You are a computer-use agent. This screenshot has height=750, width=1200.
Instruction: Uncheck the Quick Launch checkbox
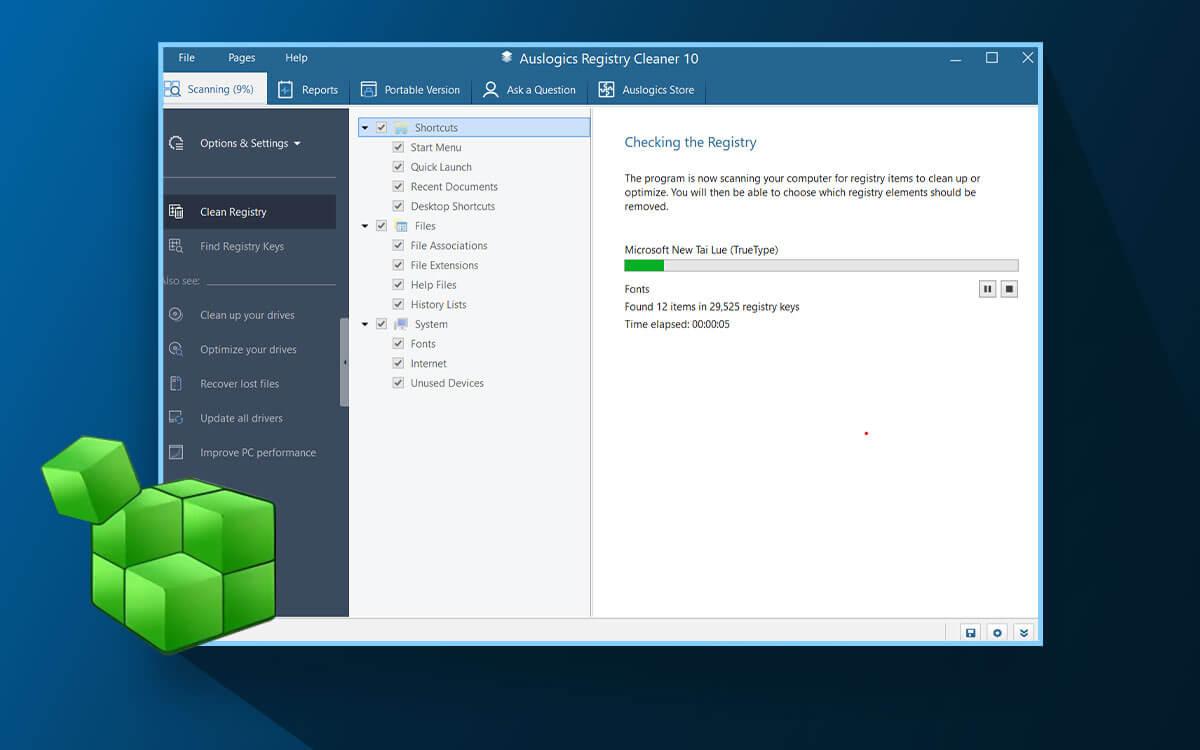click(x=399, y=167)
